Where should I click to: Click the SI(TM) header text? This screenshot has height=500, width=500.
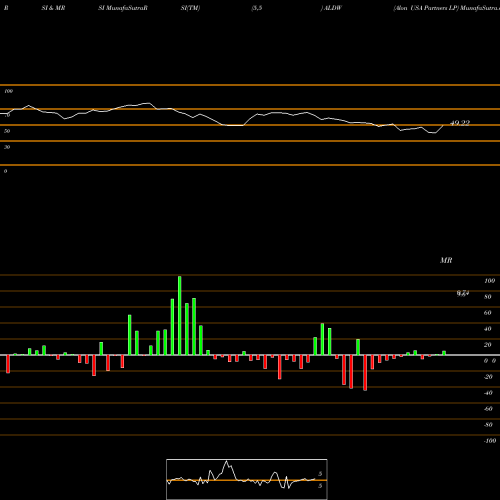coord(190,8)
